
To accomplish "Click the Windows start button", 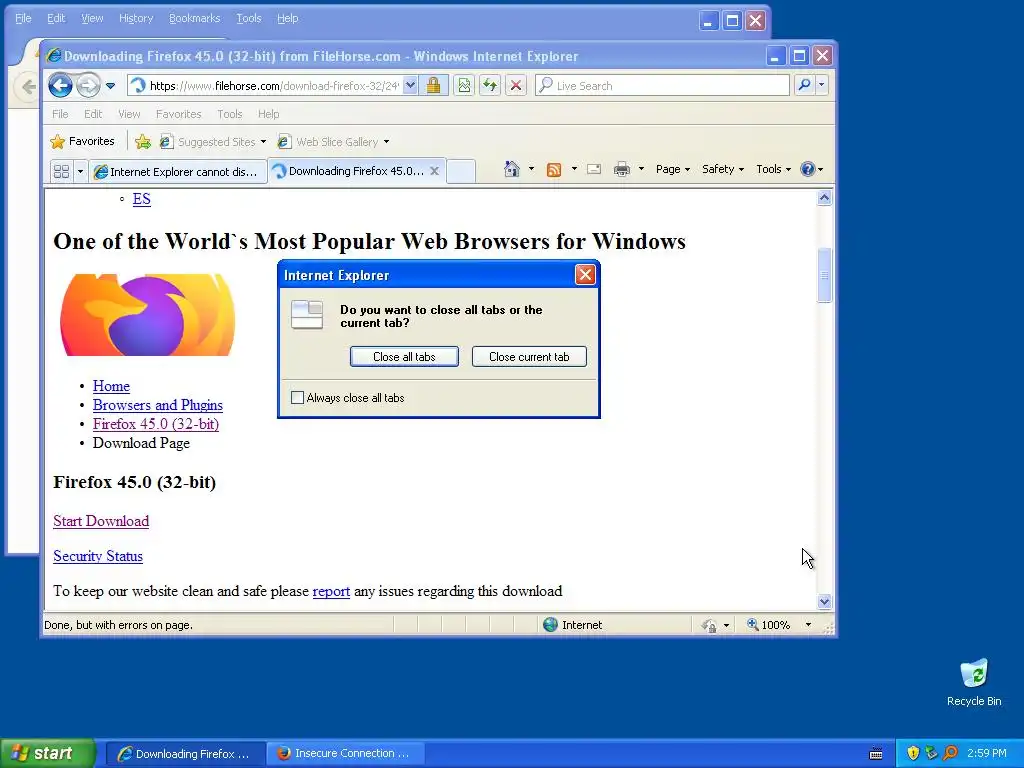I will 48,753.
